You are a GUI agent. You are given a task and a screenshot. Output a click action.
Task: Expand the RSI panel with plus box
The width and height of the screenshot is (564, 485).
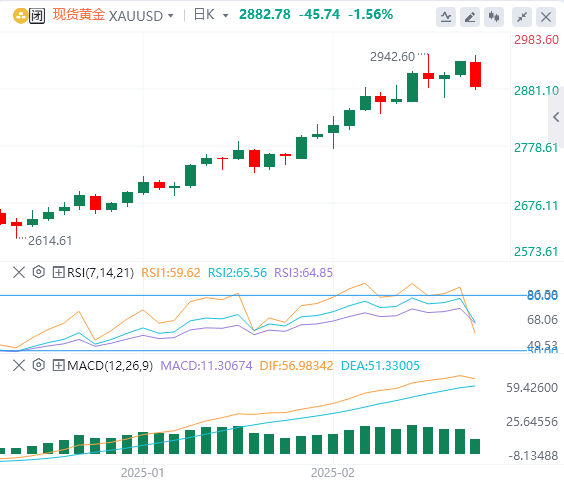coord(58,272)
